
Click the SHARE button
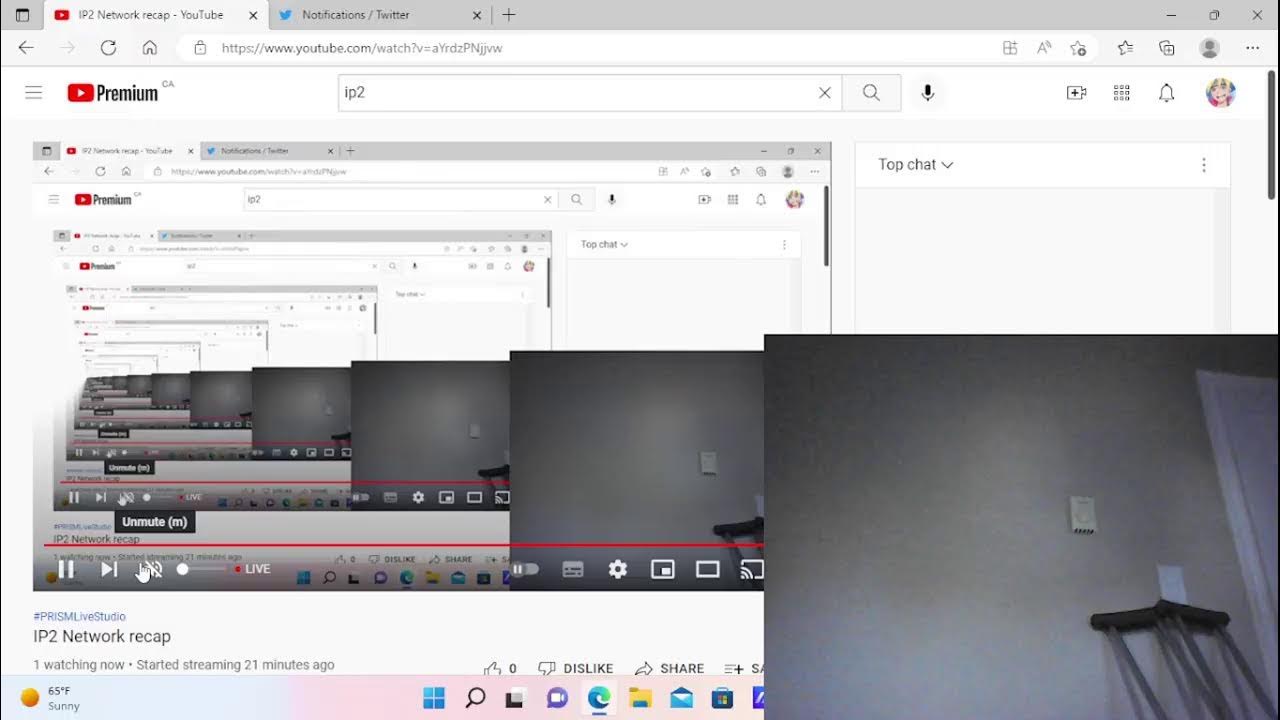670,668
